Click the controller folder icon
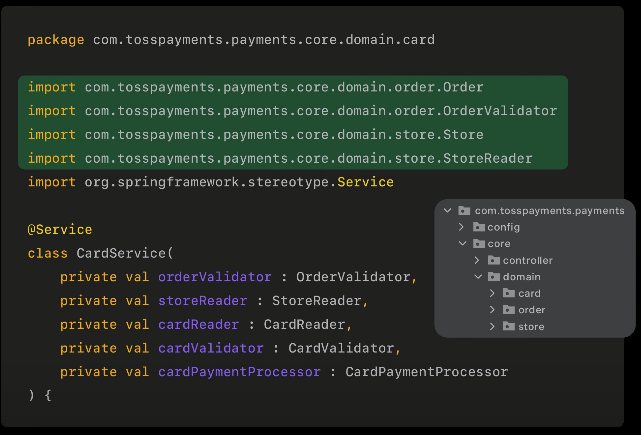 coord(494,260)
